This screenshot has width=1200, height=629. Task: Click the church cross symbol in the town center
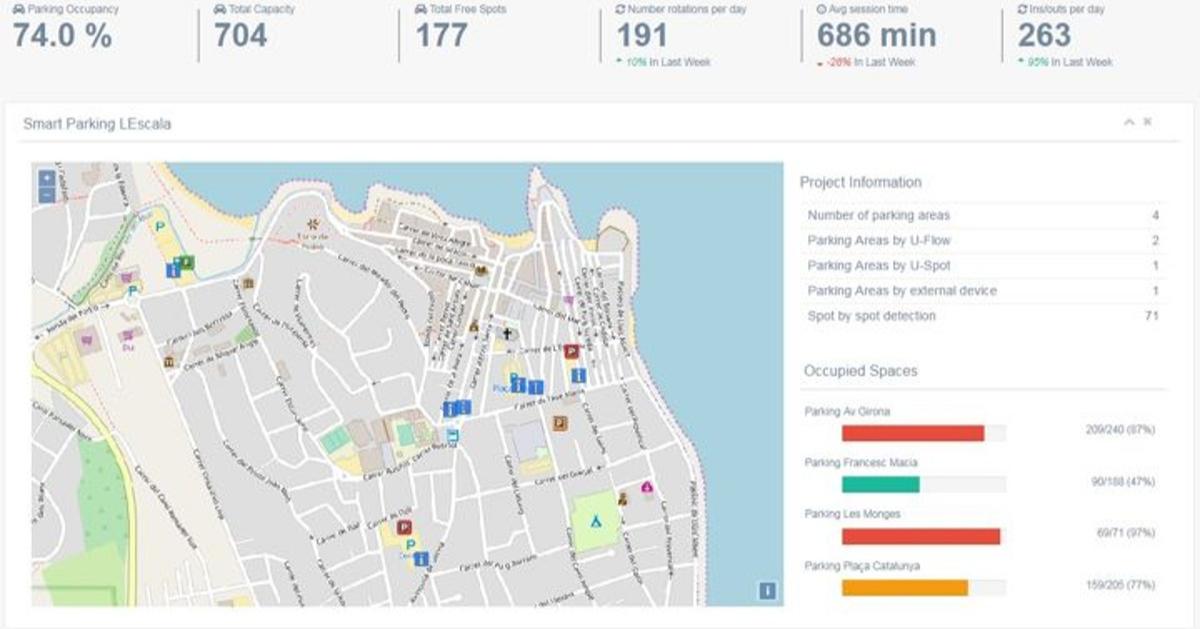[x=507, y=334]
